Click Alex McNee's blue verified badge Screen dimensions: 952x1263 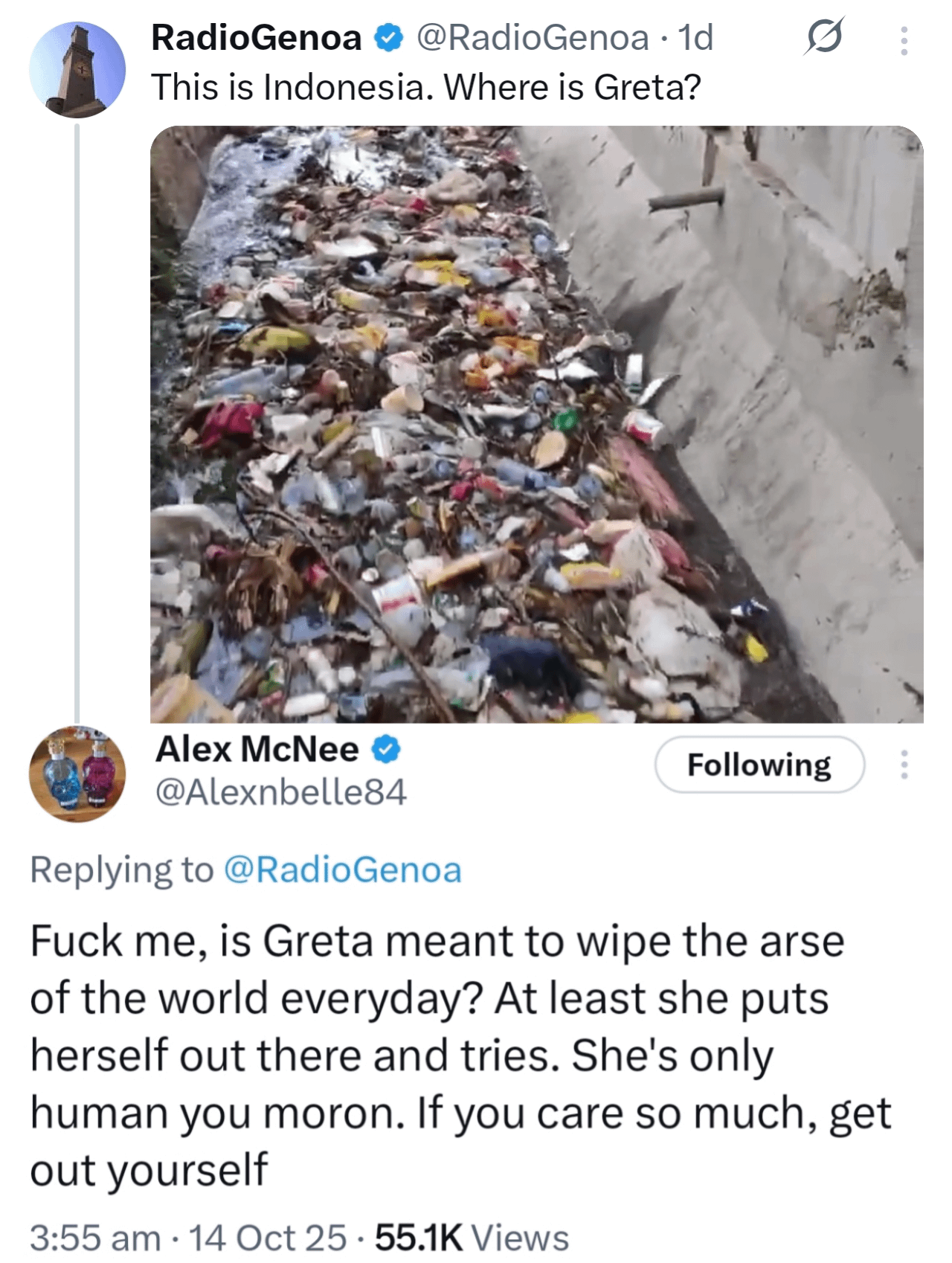387,750
